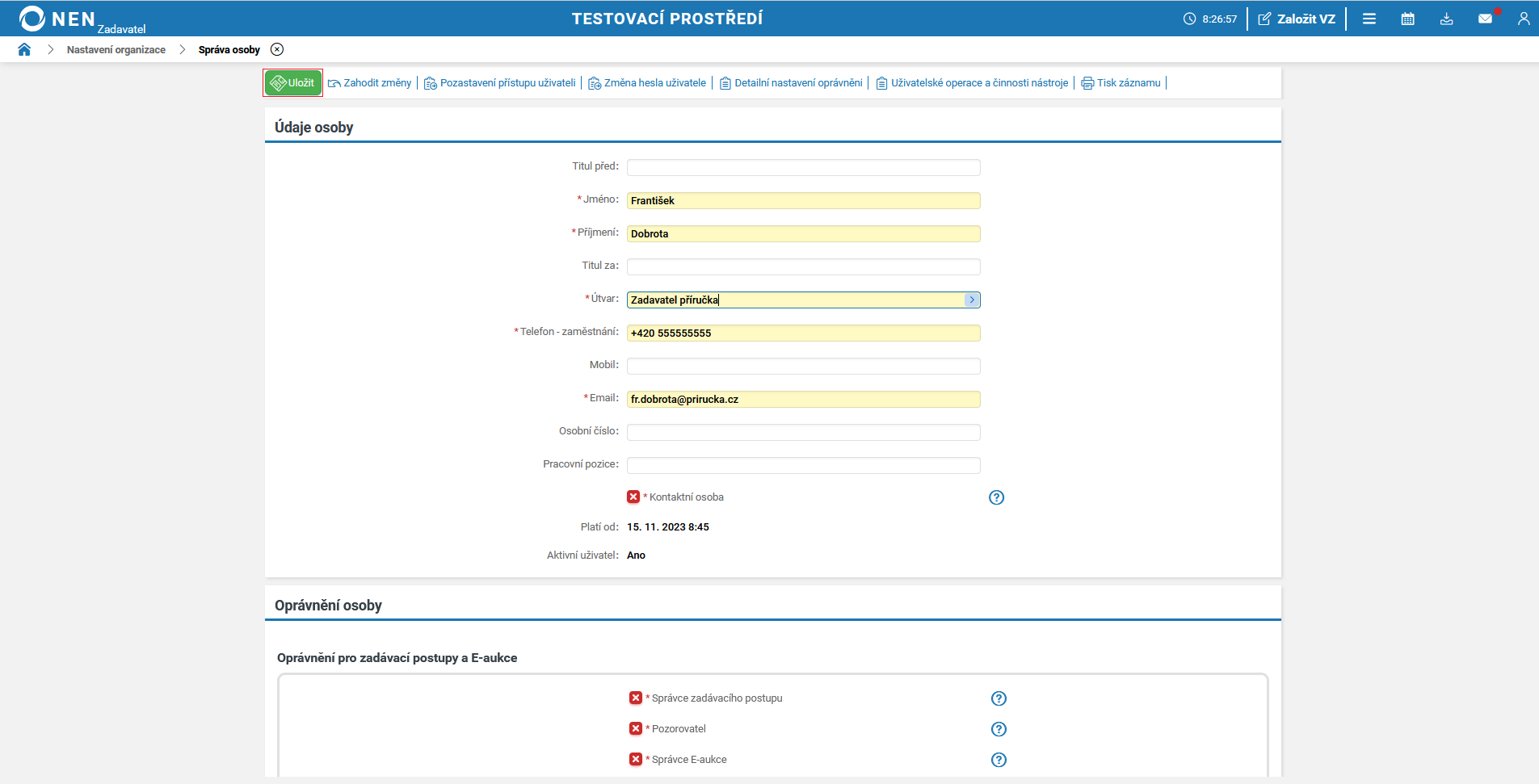This screenshot has height=784, width=1539.
Task: Click the Jméno field containing František
Action: coord(803,200)
